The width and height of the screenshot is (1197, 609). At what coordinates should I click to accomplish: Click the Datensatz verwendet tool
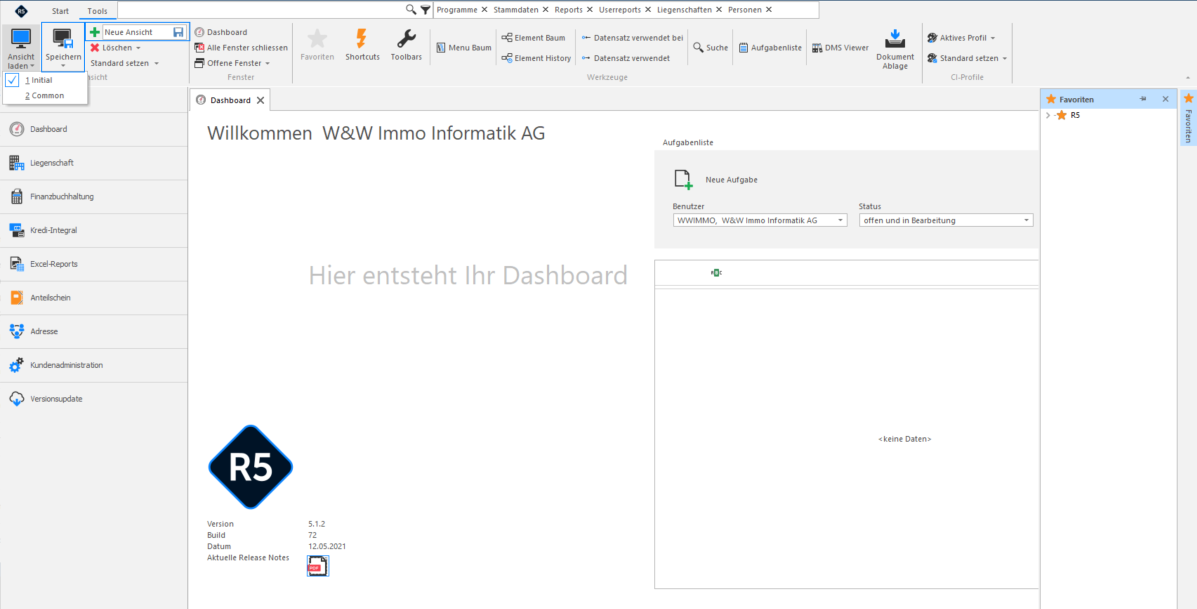tap(626, 58)
